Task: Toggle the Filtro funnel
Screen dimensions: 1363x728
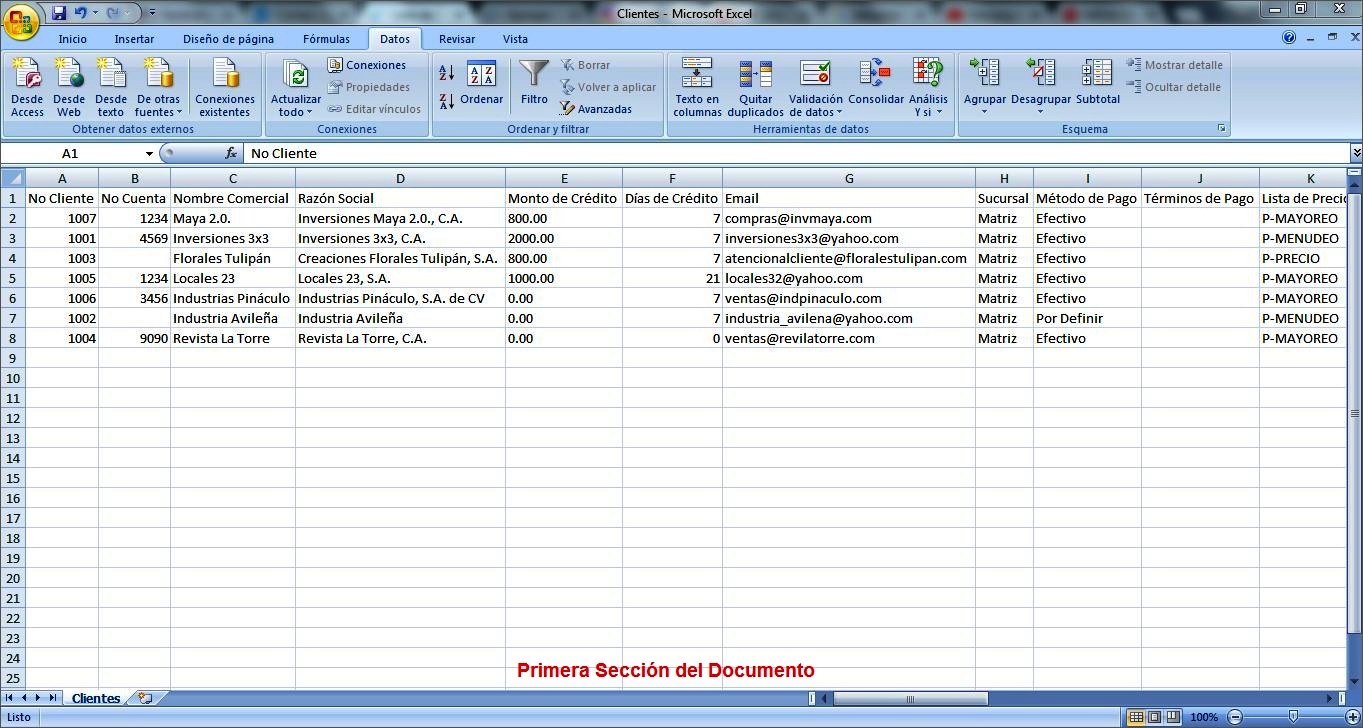Action: click(x=535, y=83)
